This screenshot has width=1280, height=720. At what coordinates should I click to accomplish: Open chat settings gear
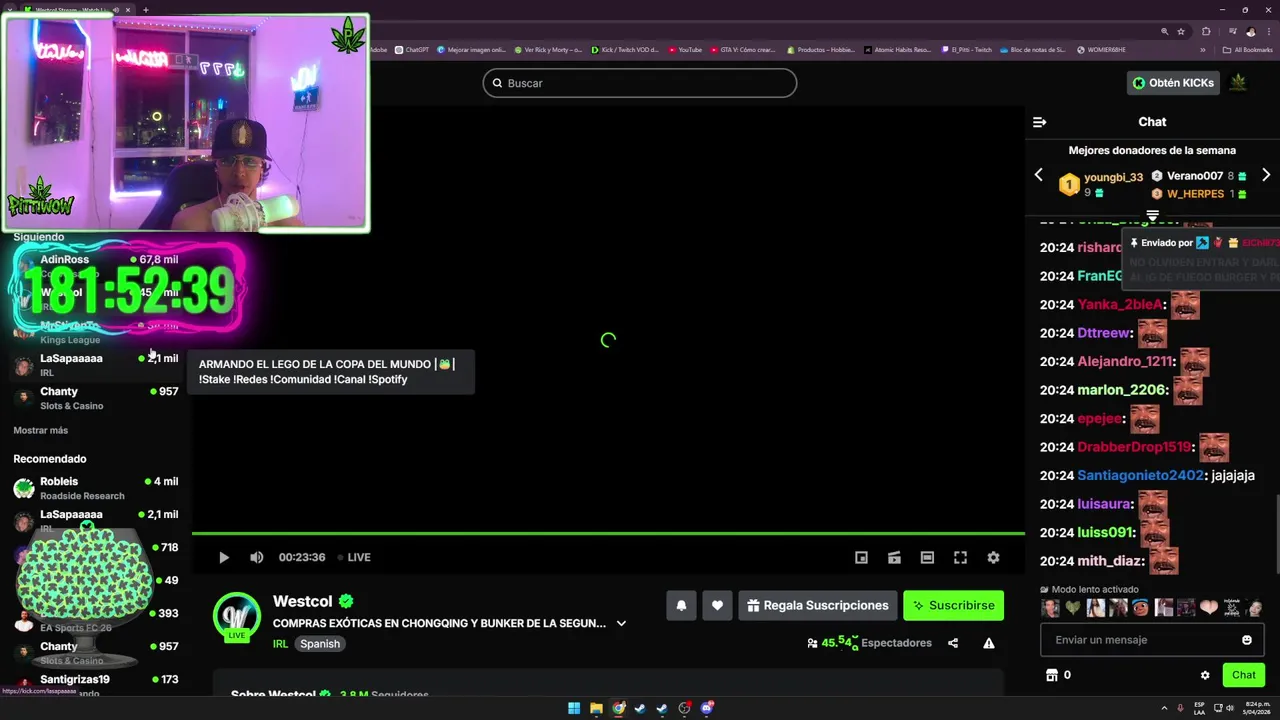point(1205,675)
